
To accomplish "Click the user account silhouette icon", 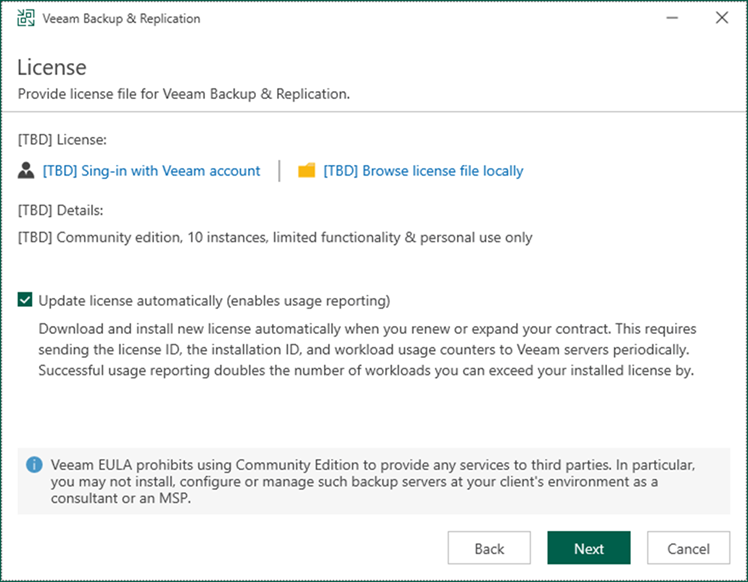I will point(26,170).
